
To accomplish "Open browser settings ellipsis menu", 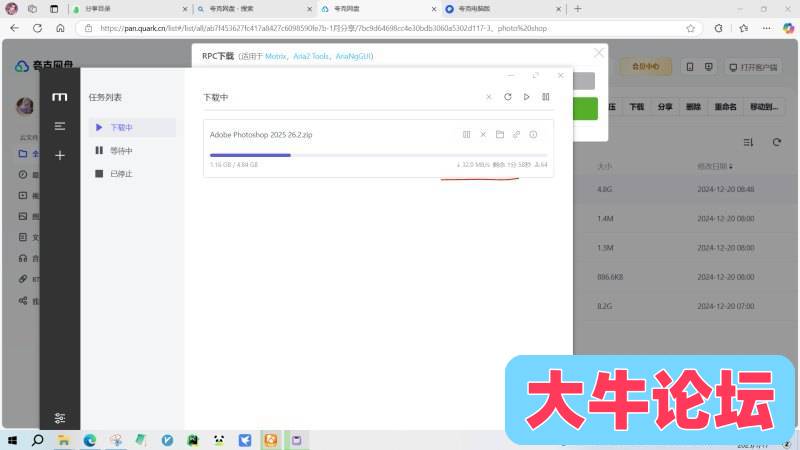I will coord(766,28).
